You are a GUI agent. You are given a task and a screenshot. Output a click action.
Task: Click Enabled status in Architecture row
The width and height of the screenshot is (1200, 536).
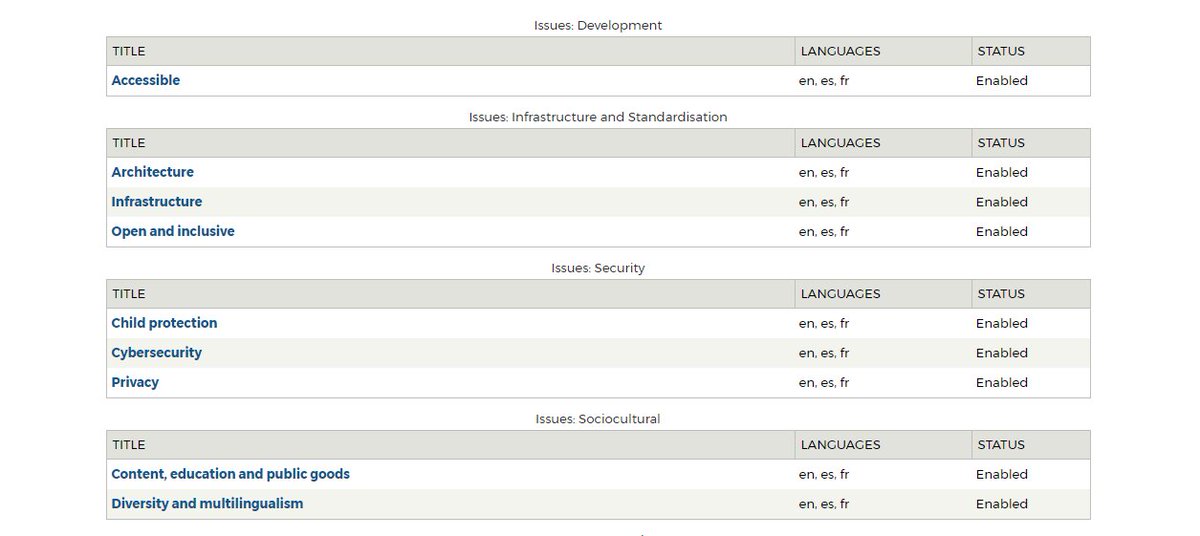(1002, 172)
